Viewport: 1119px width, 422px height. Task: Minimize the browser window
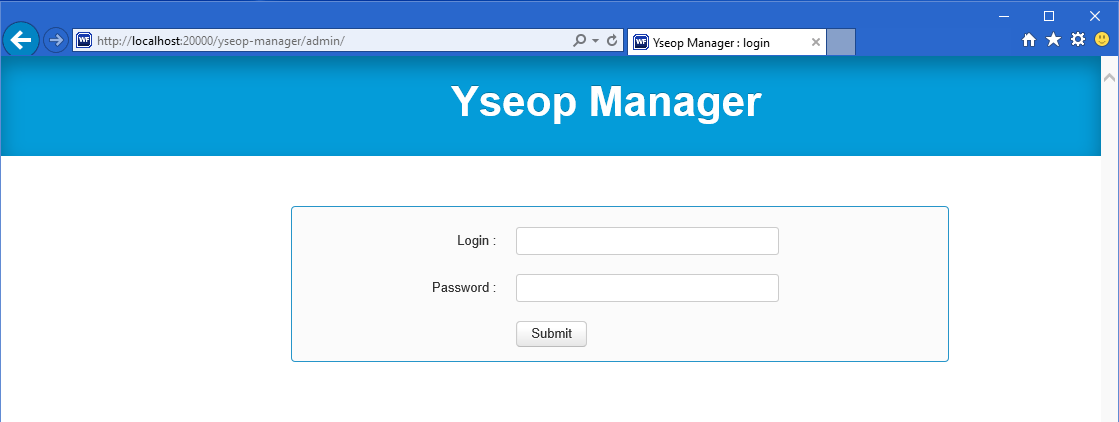(x=1003, y=16)
